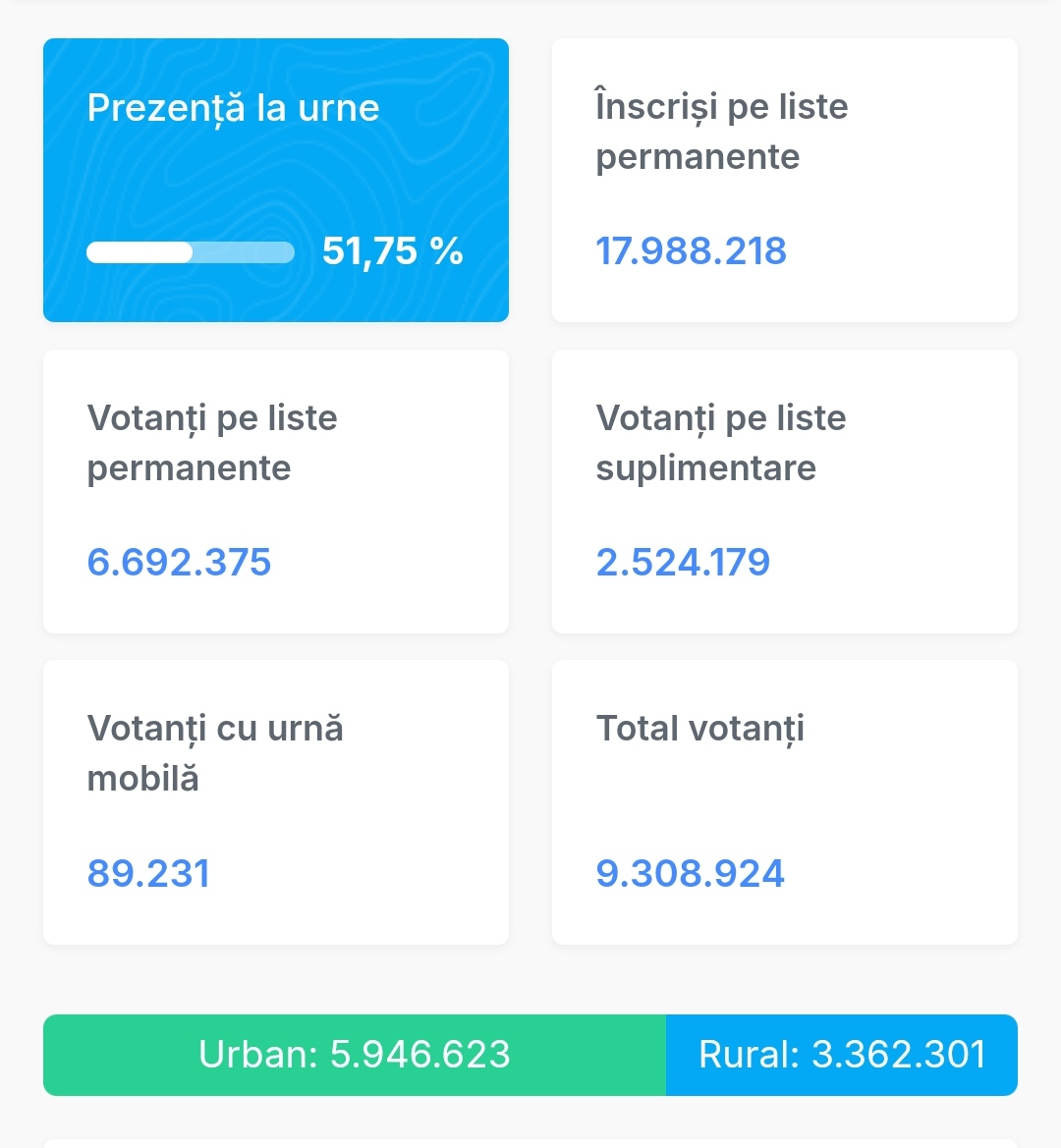Click the 5.946.623 urban voters count
Viewport: 1061px width, 1148px height.
[x=419, y=1055]
